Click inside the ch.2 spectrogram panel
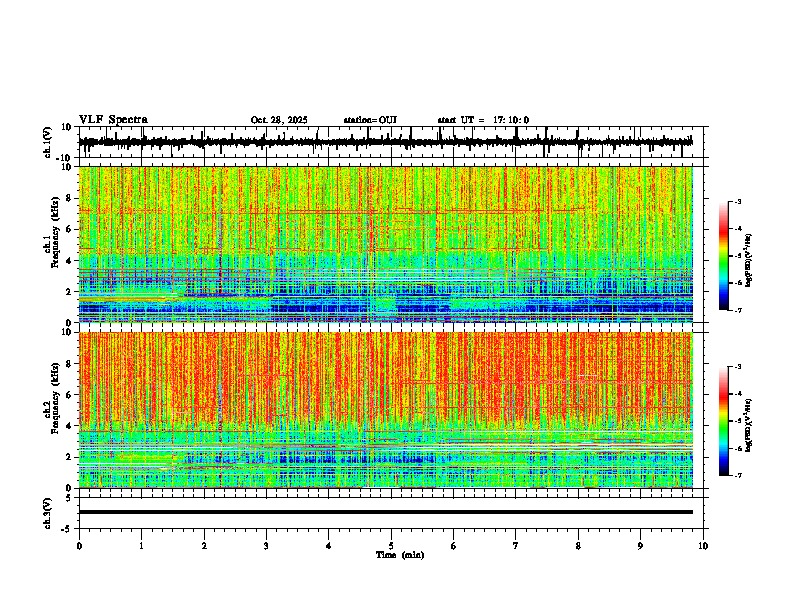The height and width of the screenshot is (612, 792). [385, 410]
